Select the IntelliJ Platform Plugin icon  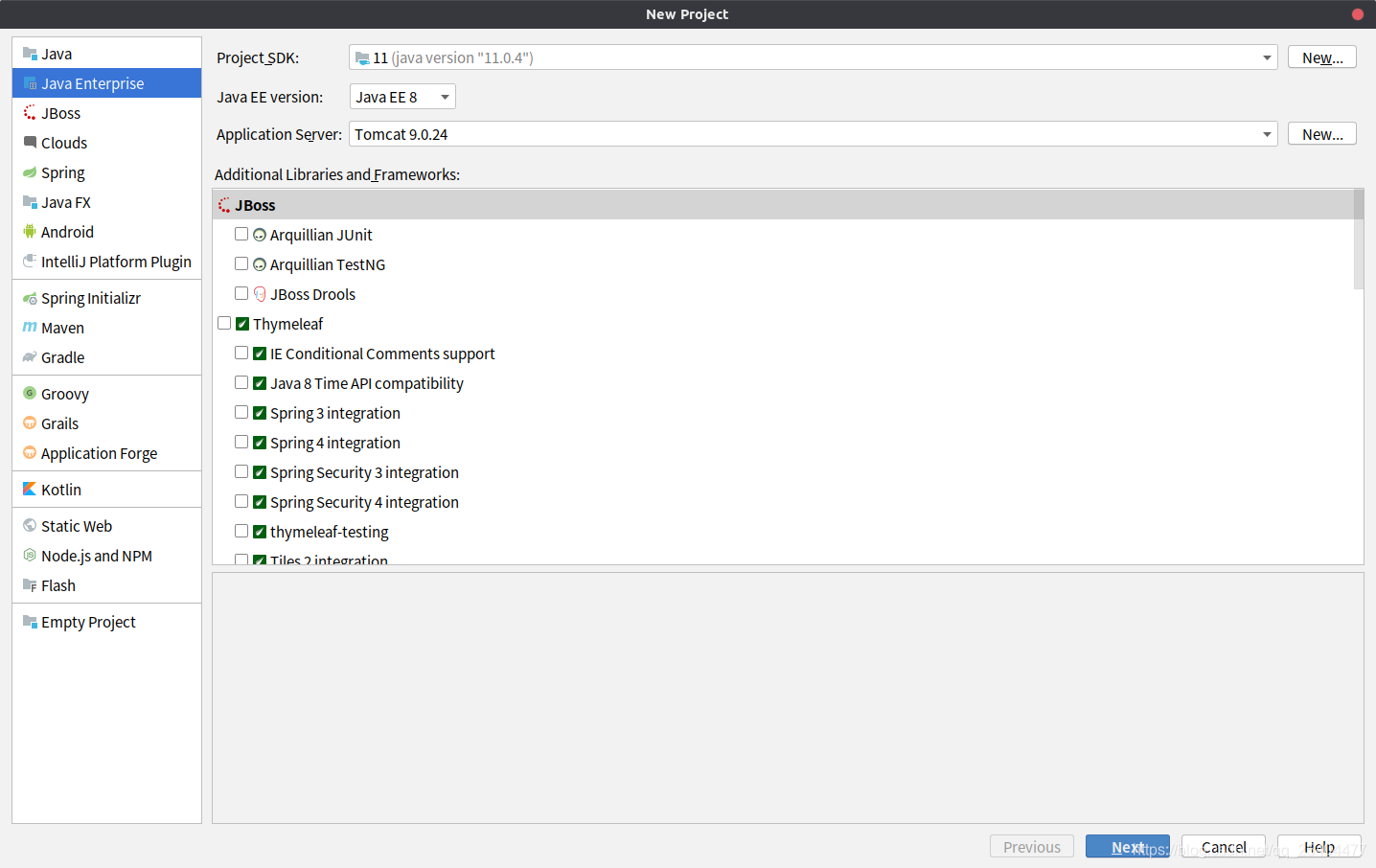(x=30, y=262)
